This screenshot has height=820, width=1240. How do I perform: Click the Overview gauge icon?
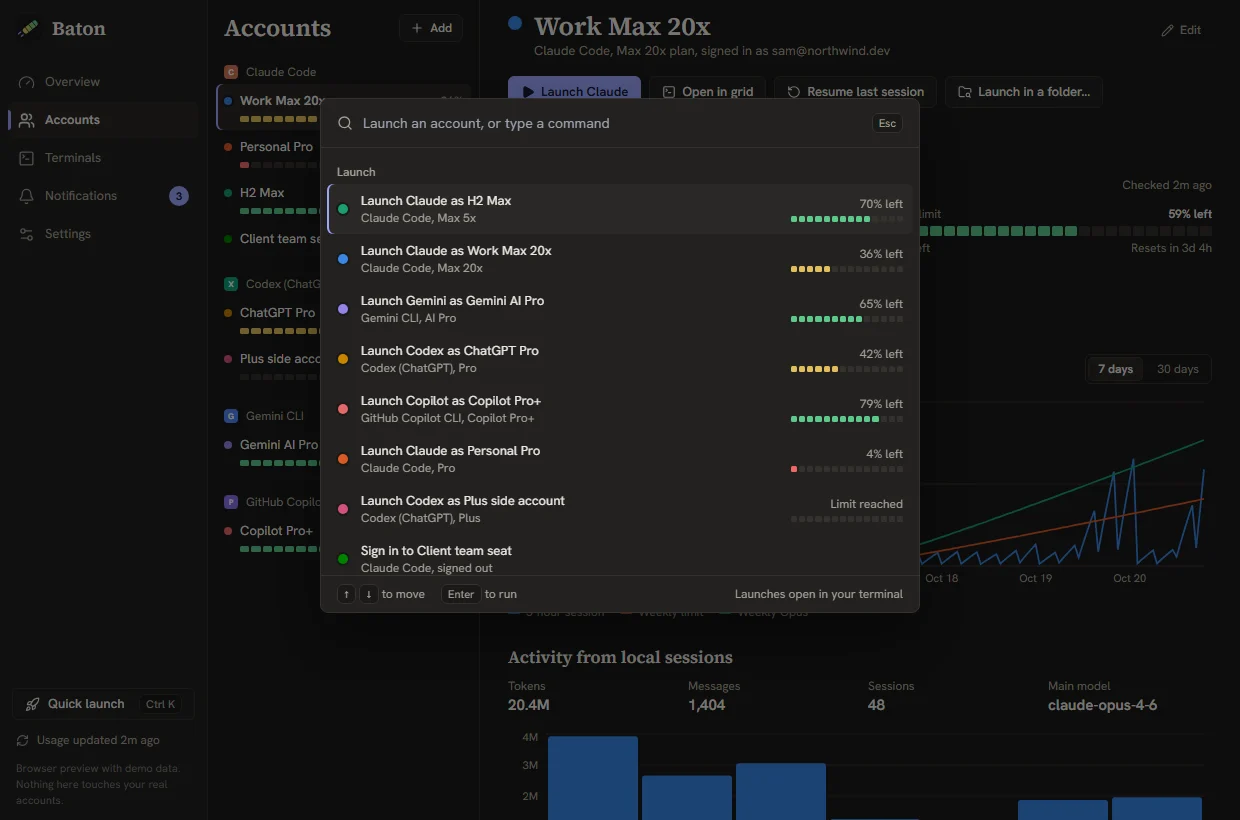pyautogui.click(x=27, y=82)
